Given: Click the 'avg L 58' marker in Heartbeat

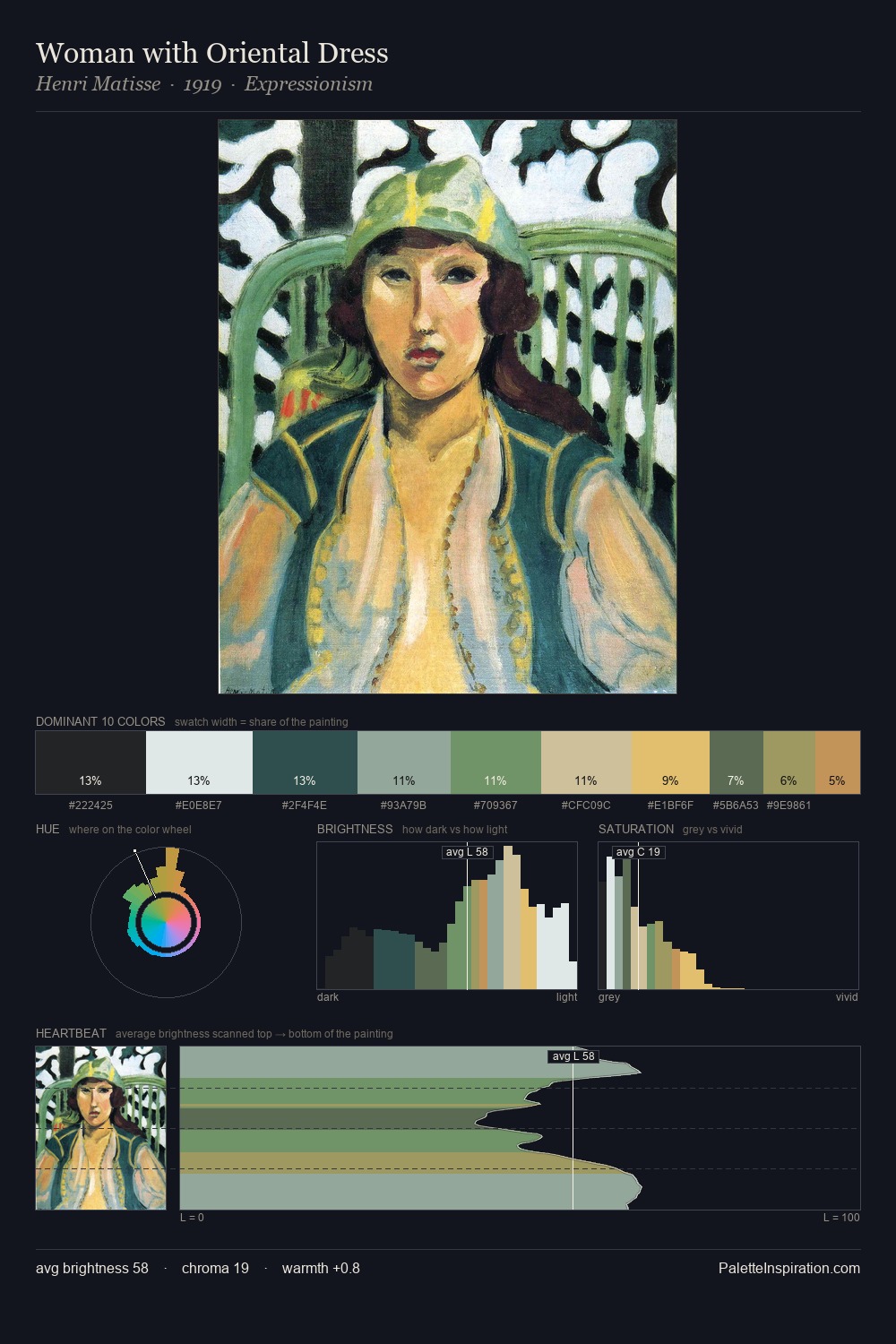Looking at the screenshot, I should (x=573, y=1056).
